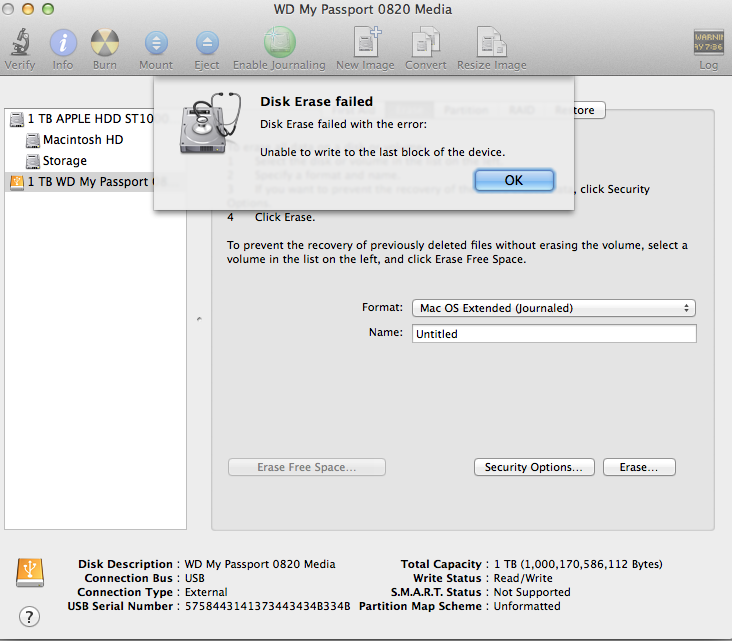Click the Convert toolbar icon
This screenshot has height=641, width=732.
426,42
